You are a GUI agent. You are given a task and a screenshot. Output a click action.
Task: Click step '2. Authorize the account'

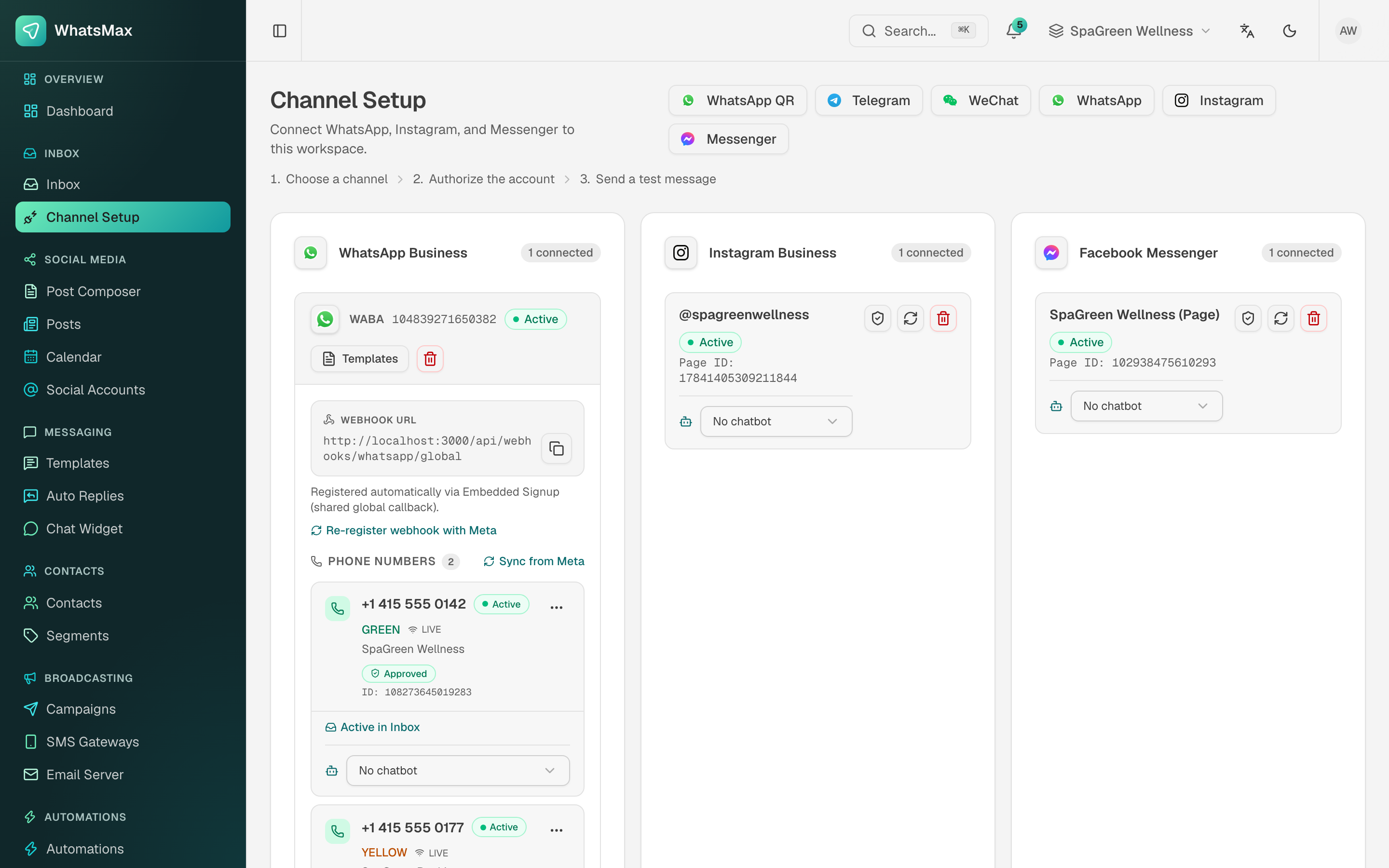[x=484, y=179]
